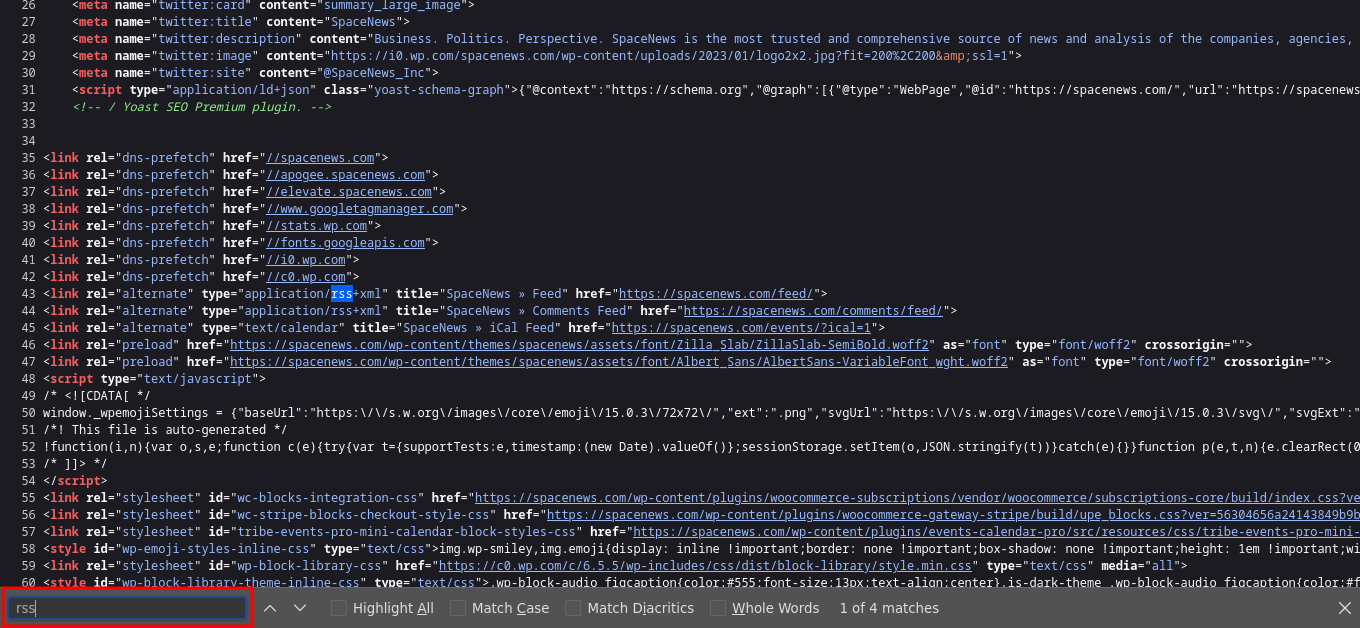The image size is (1360, 628).
Task: Click the highlighted rss match on line 43
Action: [342, 294]
